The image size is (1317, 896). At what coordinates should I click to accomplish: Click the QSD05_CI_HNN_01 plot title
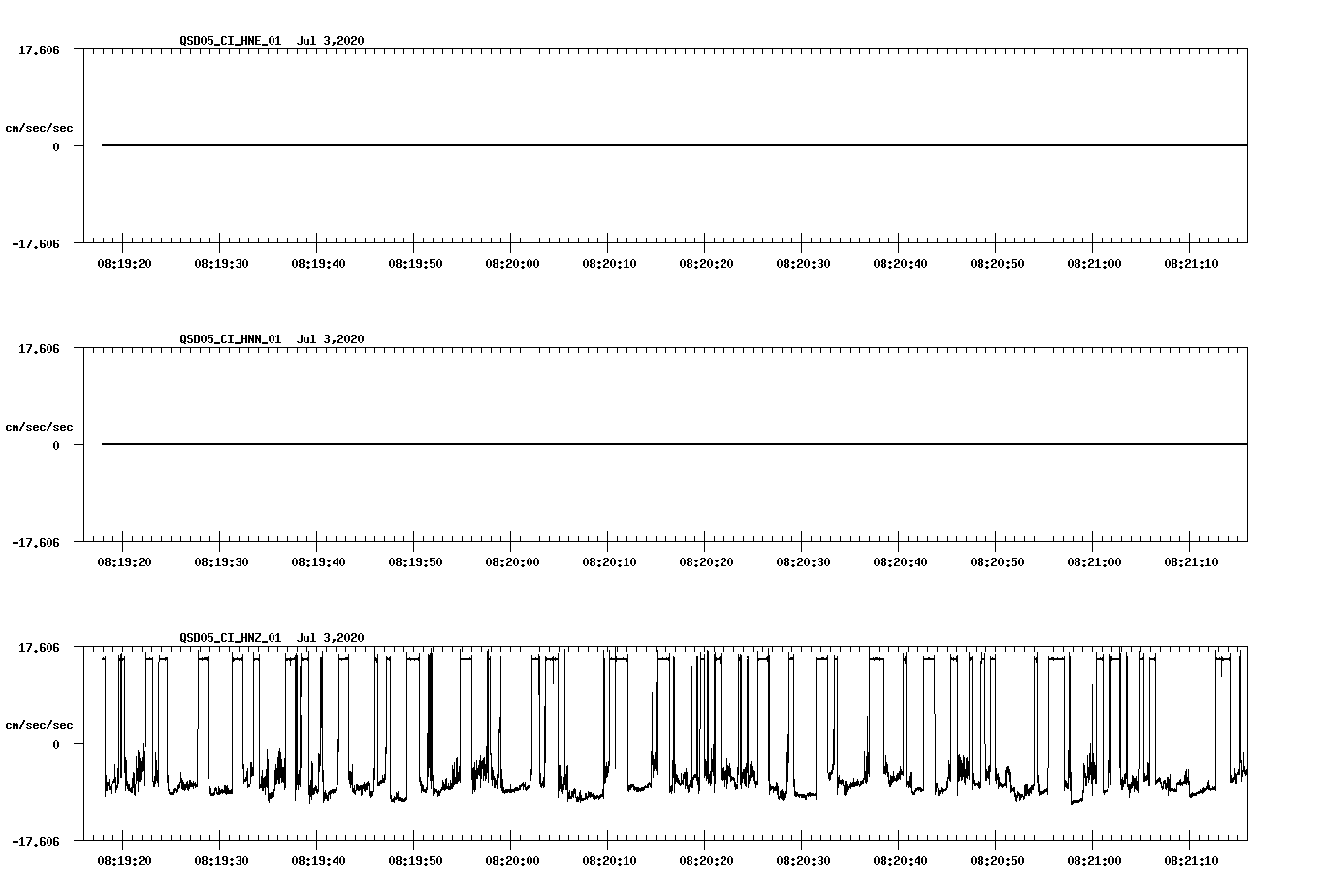[x=272, y=338]
